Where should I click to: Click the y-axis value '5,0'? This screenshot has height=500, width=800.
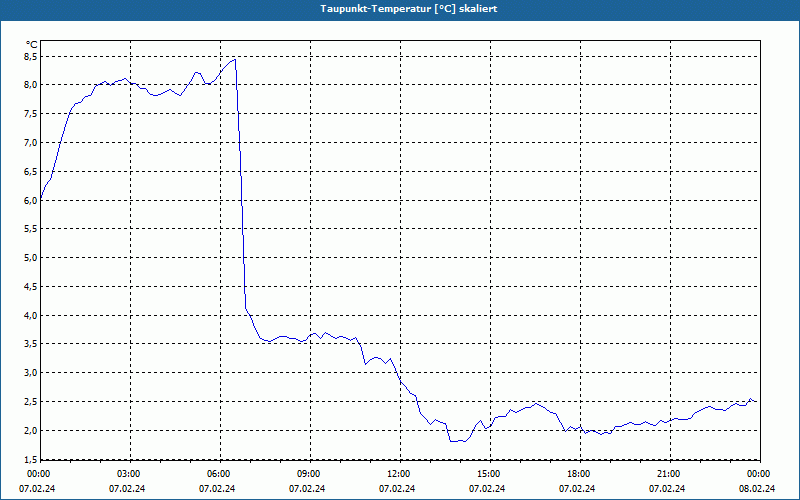pyautogui.click(x=31, y=258)
